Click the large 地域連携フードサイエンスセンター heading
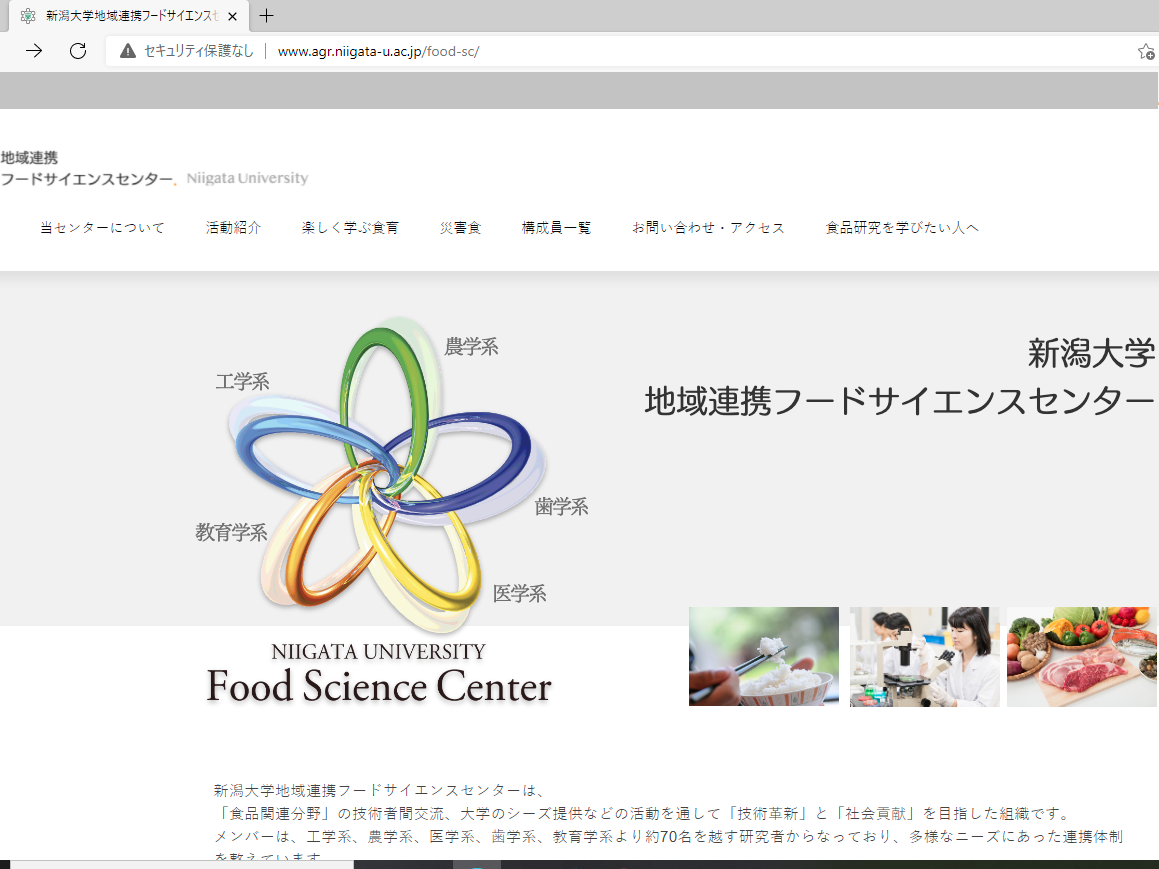1159x869 pixels. click(x=899, y=401)
